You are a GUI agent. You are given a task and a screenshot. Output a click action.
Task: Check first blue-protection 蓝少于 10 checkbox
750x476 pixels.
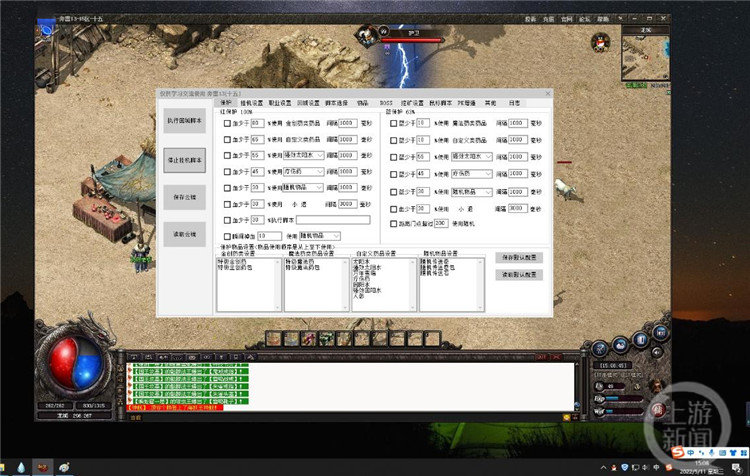point(393,123)
